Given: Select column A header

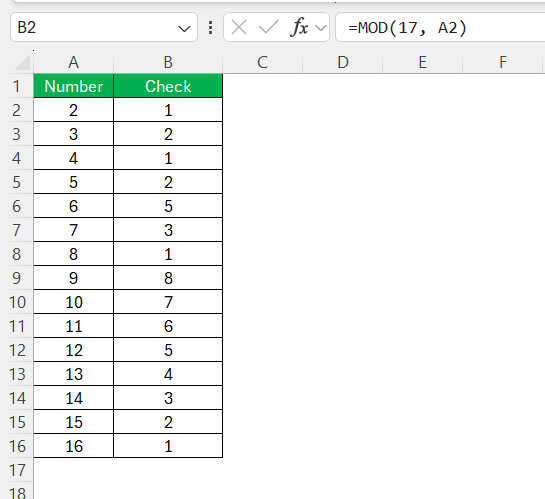Looking at the screenshot, I should tap(73, 63).
